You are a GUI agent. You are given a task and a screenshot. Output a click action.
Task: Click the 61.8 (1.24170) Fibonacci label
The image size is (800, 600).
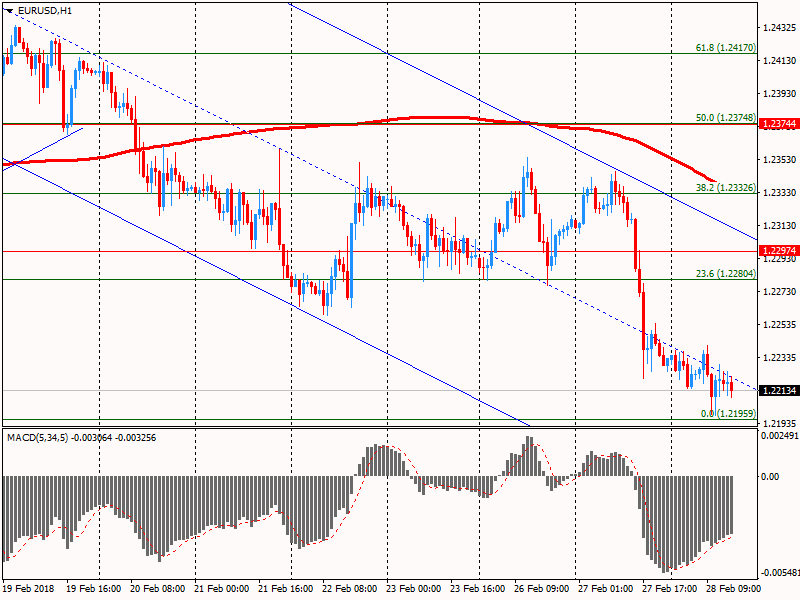pos(726,47)
